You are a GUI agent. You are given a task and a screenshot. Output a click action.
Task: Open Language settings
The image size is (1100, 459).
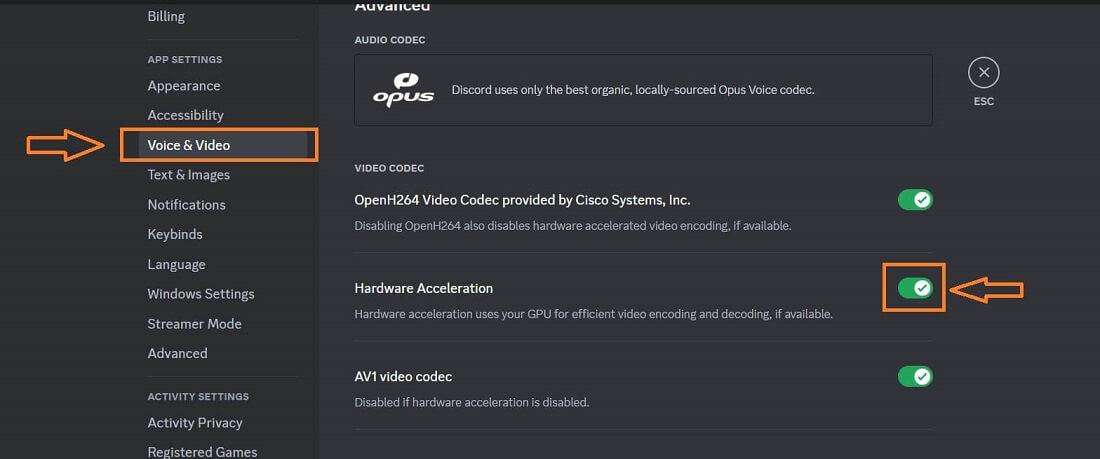pos(177,264)
